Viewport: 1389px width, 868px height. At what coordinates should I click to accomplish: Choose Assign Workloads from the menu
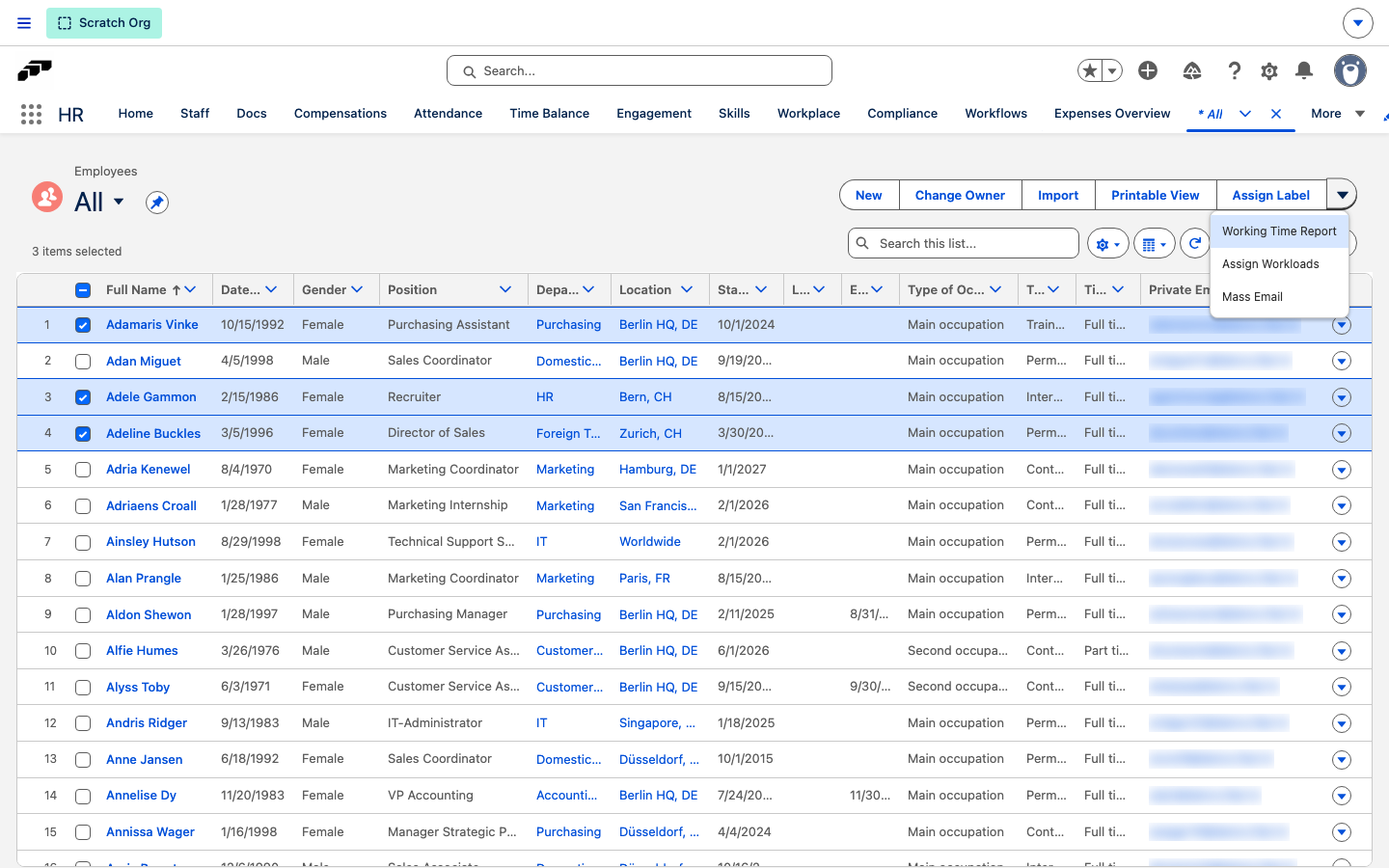[1279, 264]
